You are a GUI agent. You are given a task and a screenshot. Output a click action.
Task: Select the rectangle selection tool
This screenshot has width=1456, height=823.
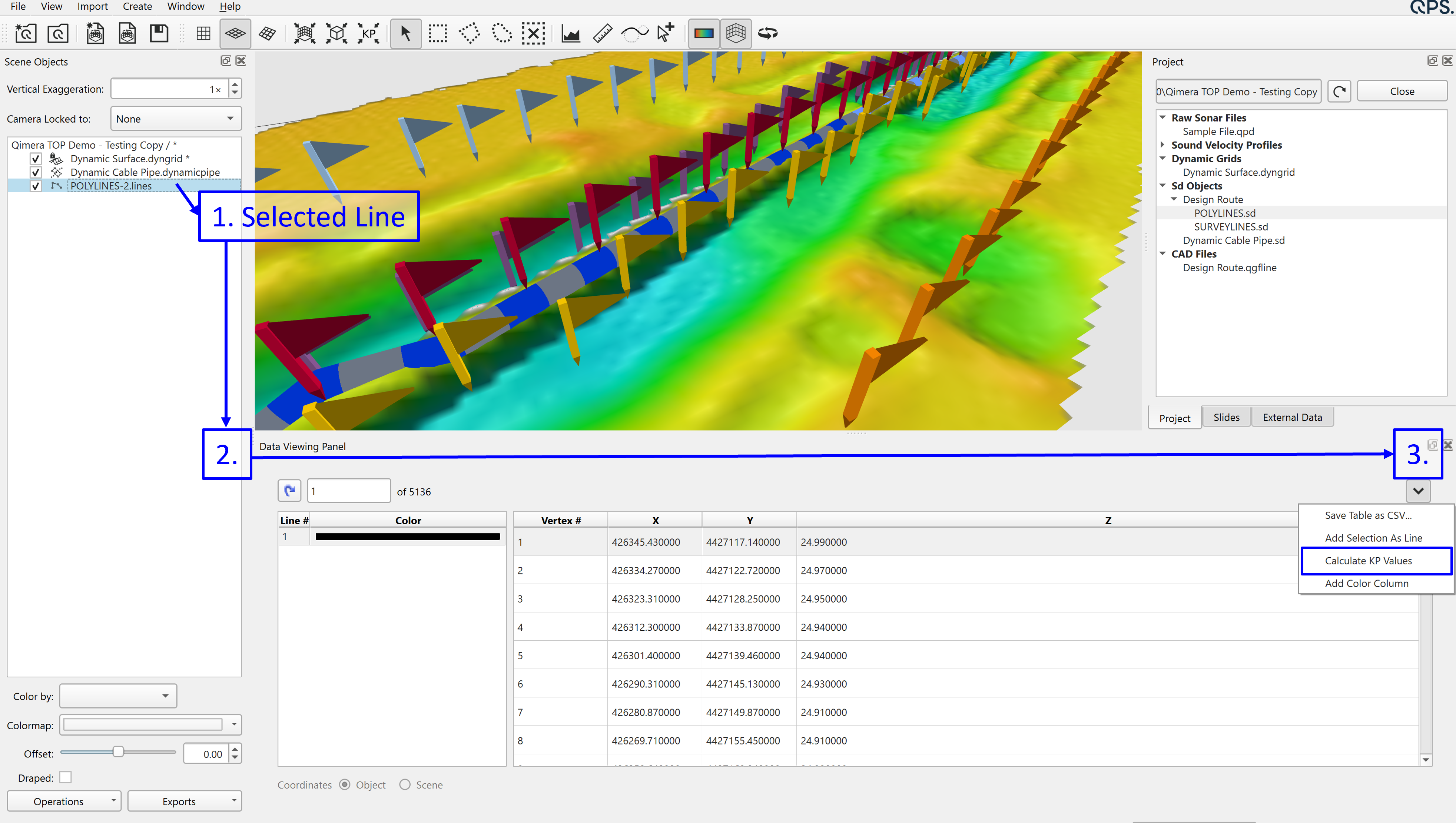(x=438, y=33)
